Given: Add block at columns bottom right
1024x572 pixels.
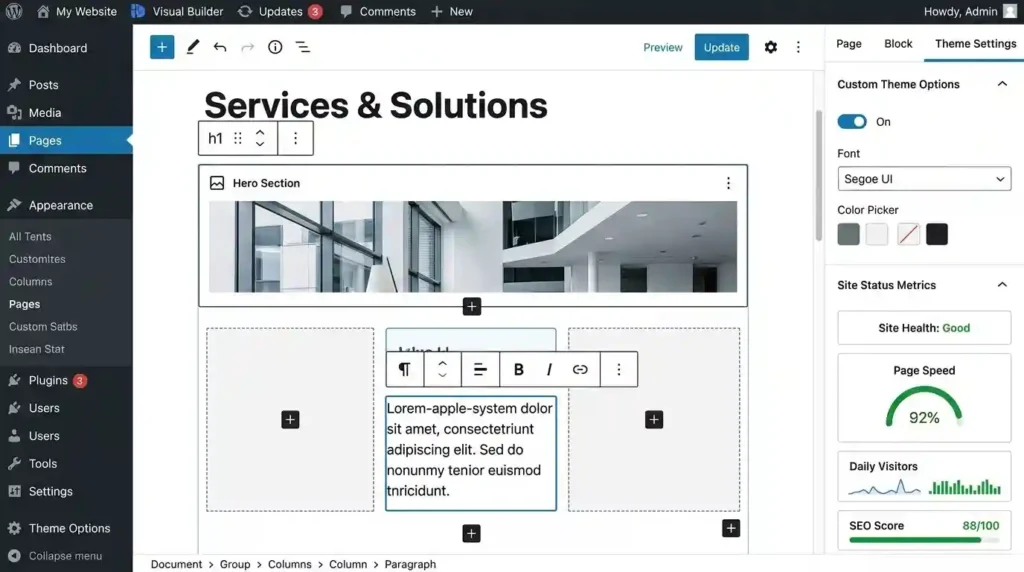Looking at the screenshot, I should point(731,528).
